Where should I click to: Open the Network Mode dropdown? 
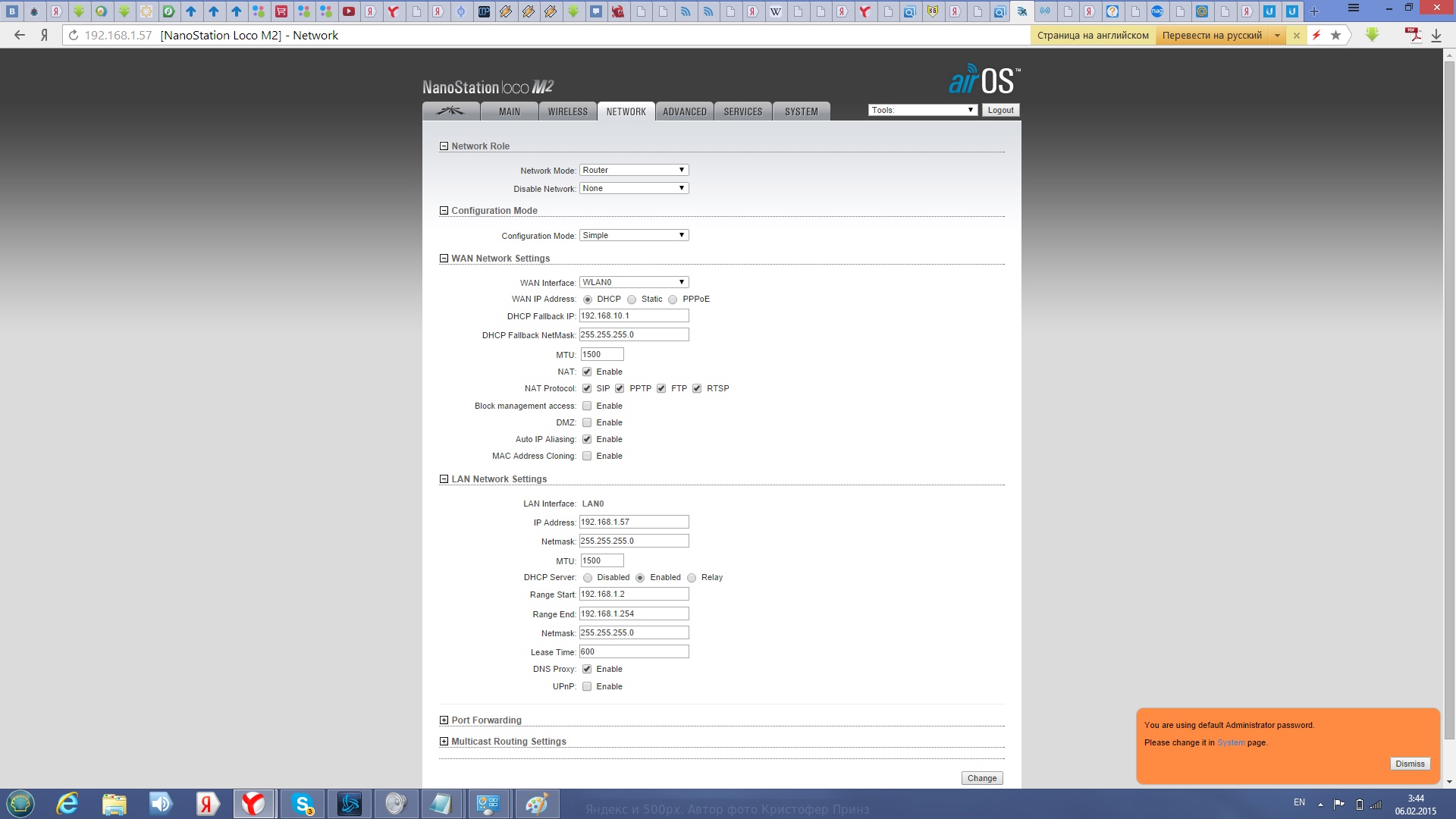(x=634, y=170)
